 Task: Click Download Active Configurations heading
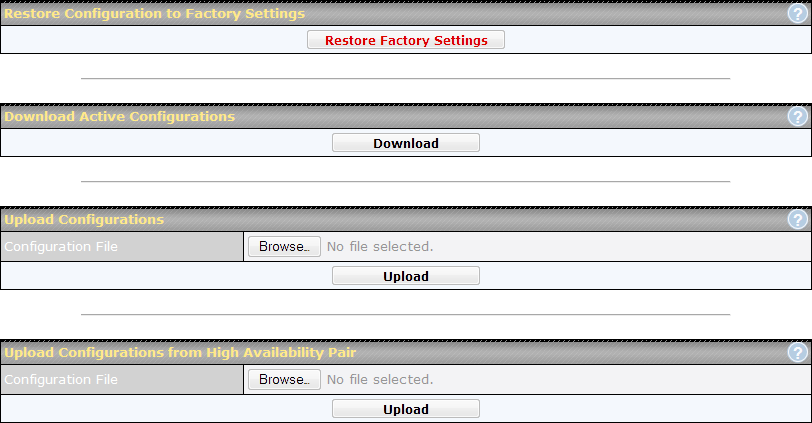(x=120, y=116)
